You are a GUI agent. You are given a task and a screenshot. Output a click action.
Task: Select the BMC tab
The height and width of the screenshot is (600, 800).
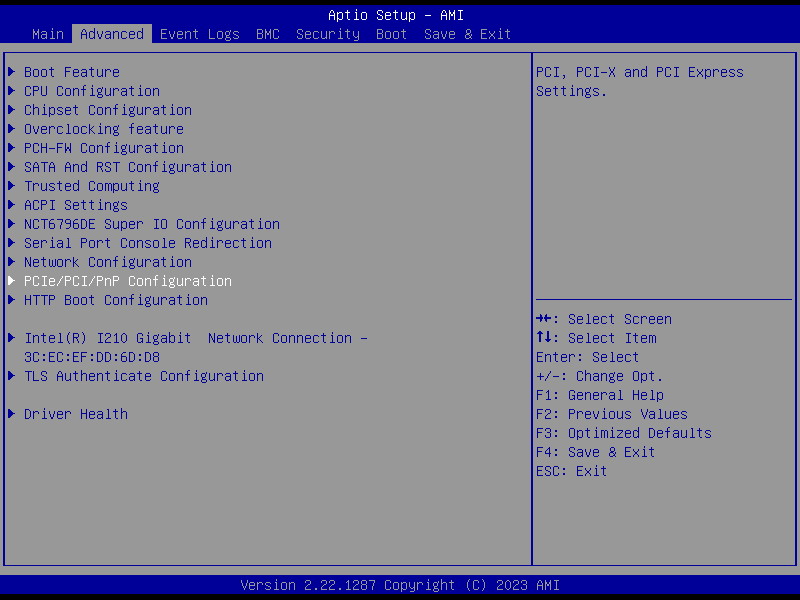click(x=268, y=34)
